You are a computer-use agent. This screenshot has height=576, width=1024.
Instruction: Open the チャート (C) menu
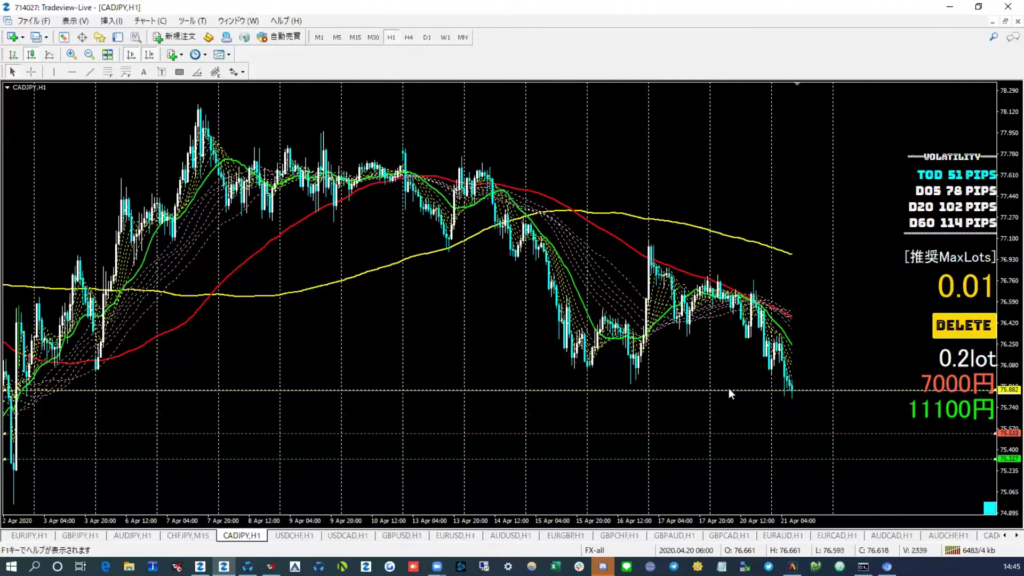150,20
